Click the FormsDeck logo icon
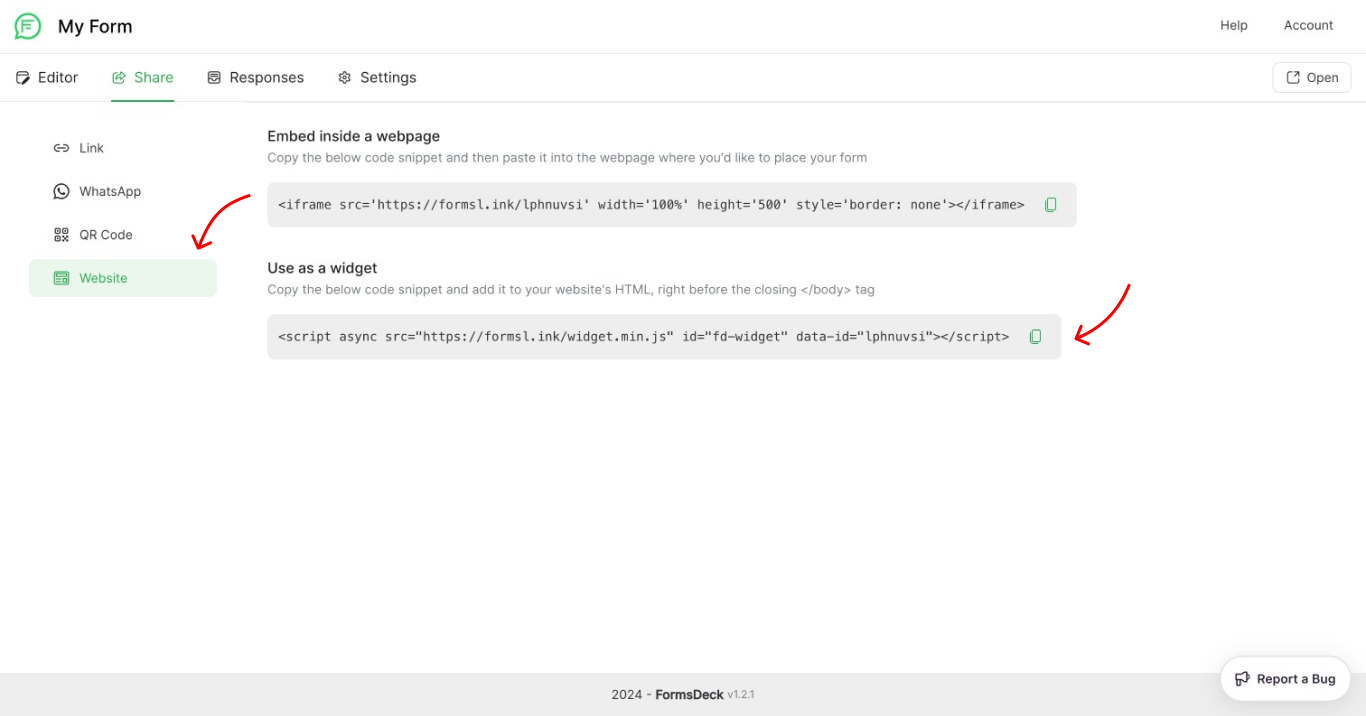Image resolution: width=1366 pixels, height=716 pixels. (27, 26)
